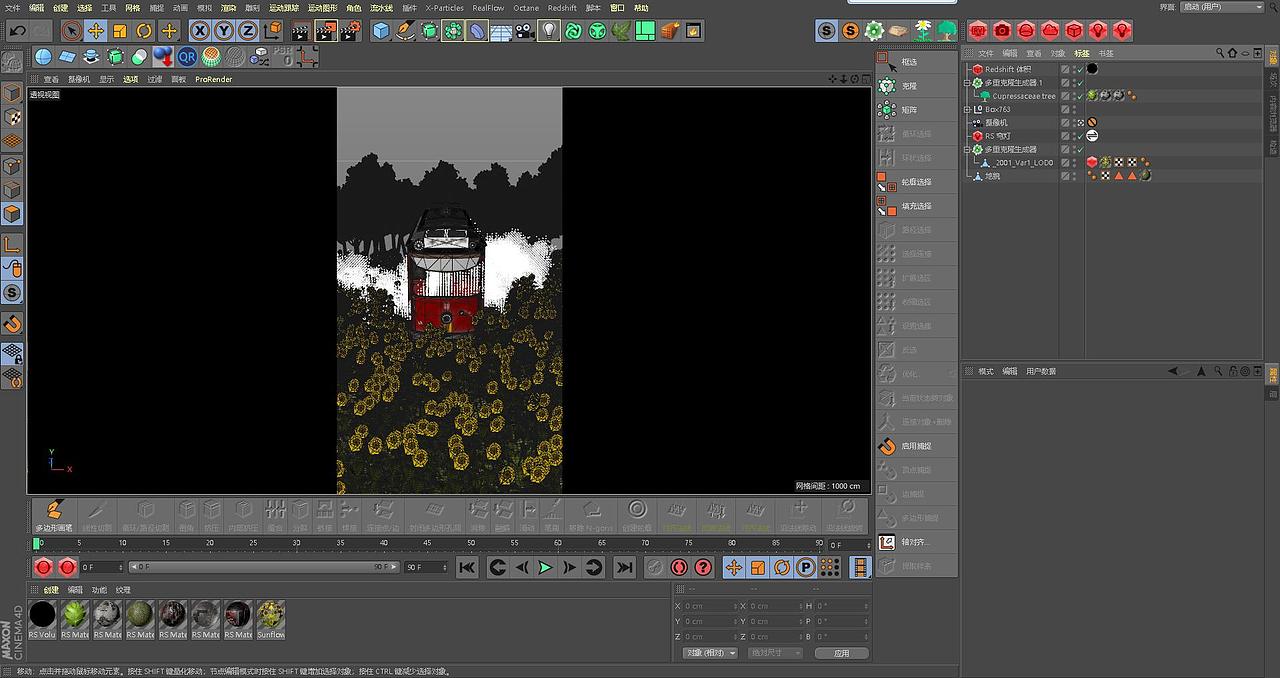Select the _2001_Var1_LOD0 object
The image size is (1280, 678).
click(x=1024, y=162)
